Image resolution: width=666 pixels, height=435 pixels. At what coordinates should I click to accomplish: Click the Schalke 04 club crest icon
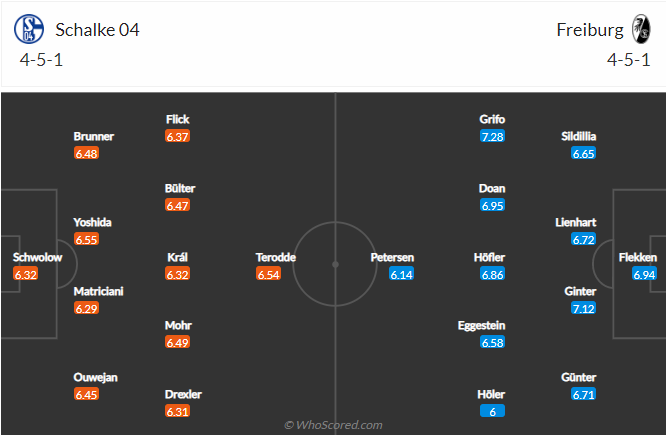pos(29,29)
